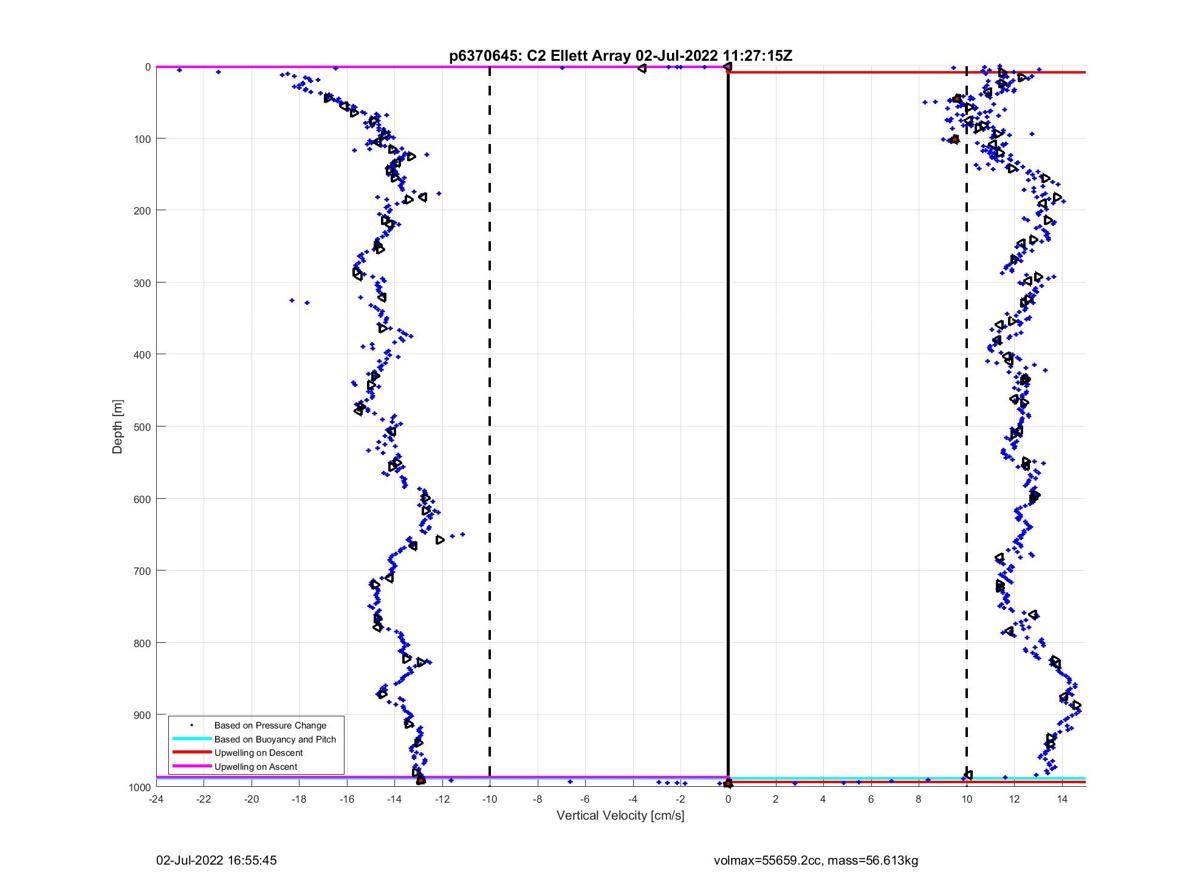Click y-axis depth tick label '800'
Screen dimensions: 1200x885
(141, 643)
